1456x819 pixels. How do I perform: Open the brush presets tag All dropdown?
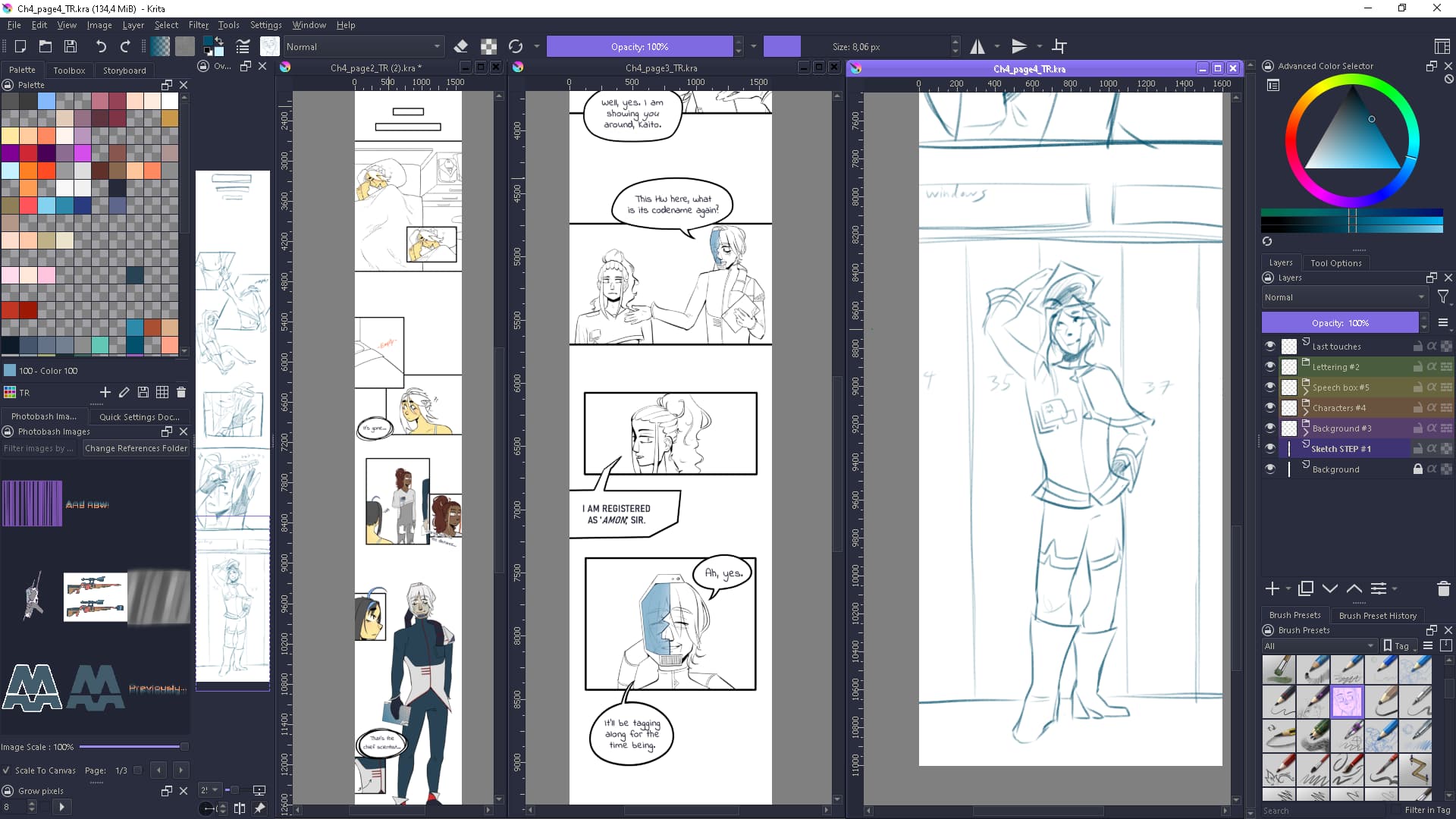click(1319, 646)
